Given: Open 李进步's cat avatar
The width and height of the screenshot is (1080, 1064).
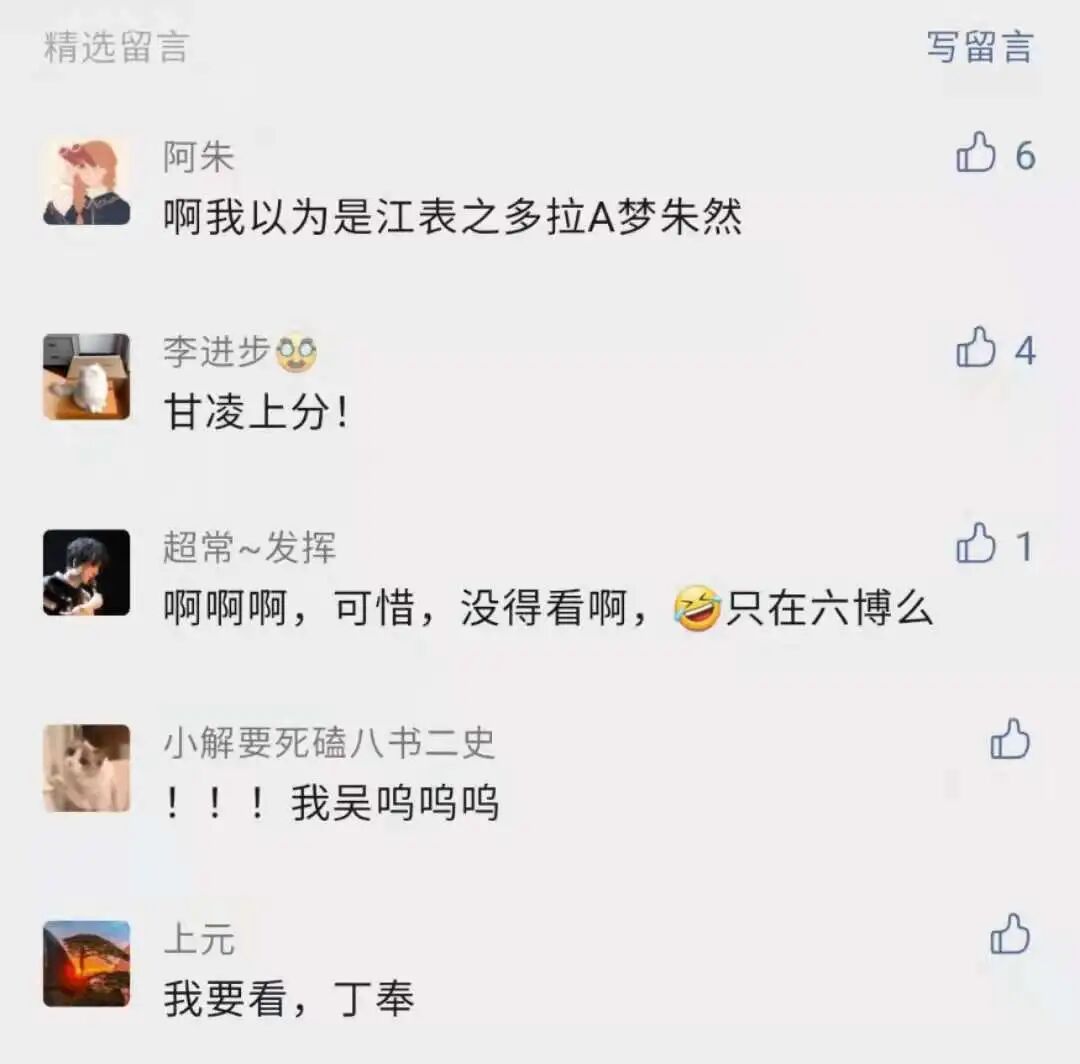Looking at the screenshot, I should tap(87, 377).
